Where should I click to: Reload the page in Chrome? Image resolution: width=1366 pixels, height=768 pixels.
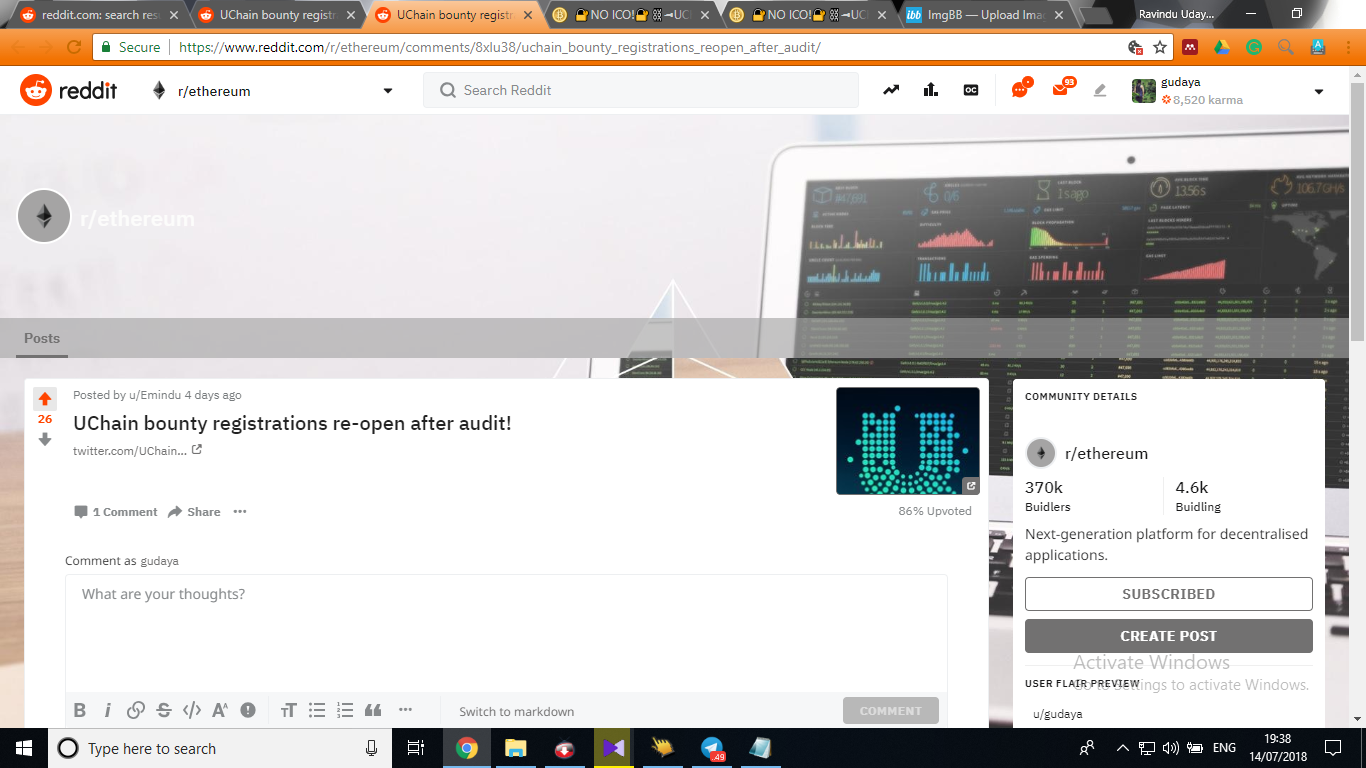point(74,47)
